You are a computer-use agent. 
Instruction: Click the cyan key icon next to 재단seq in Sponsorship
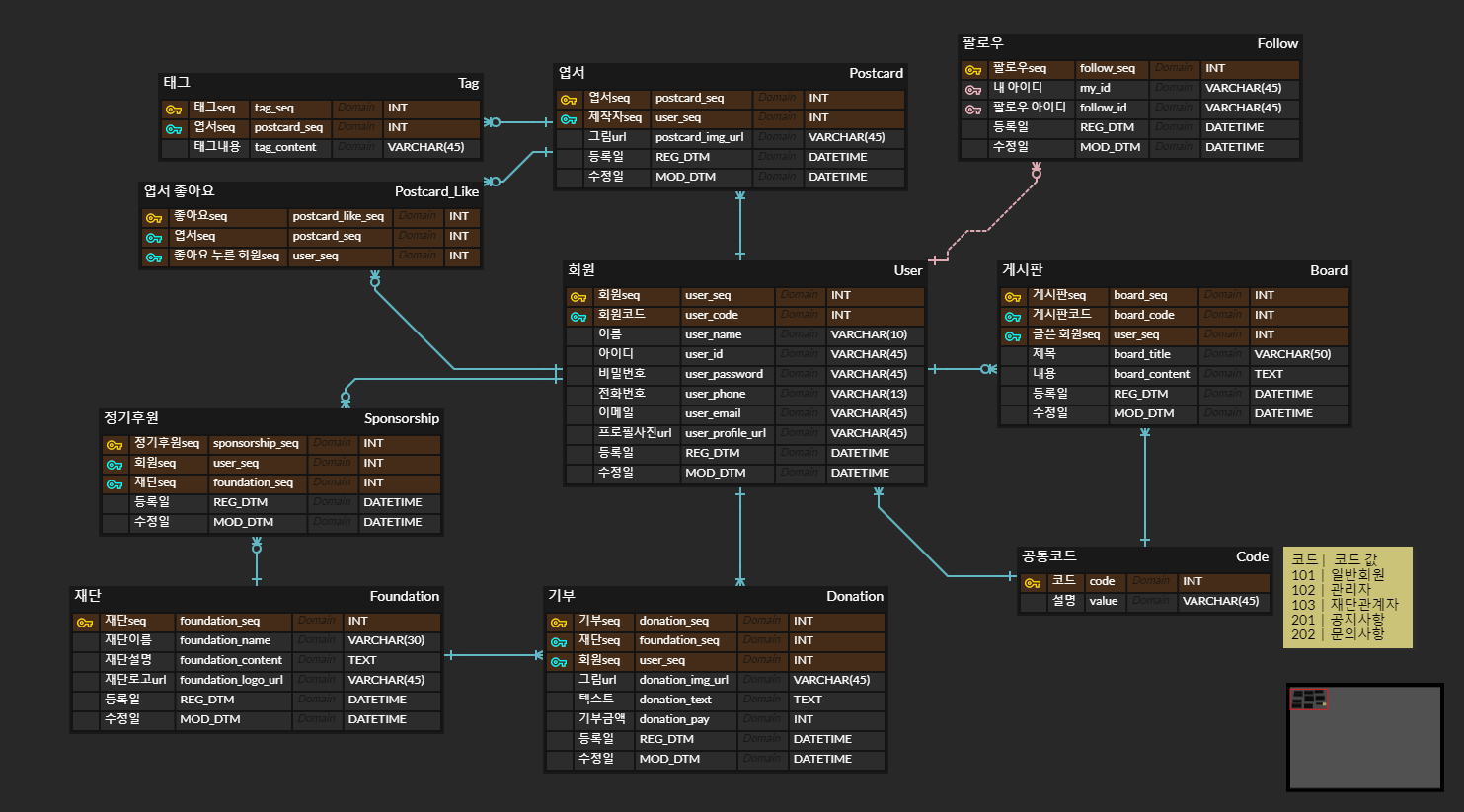tap(115, 484)
